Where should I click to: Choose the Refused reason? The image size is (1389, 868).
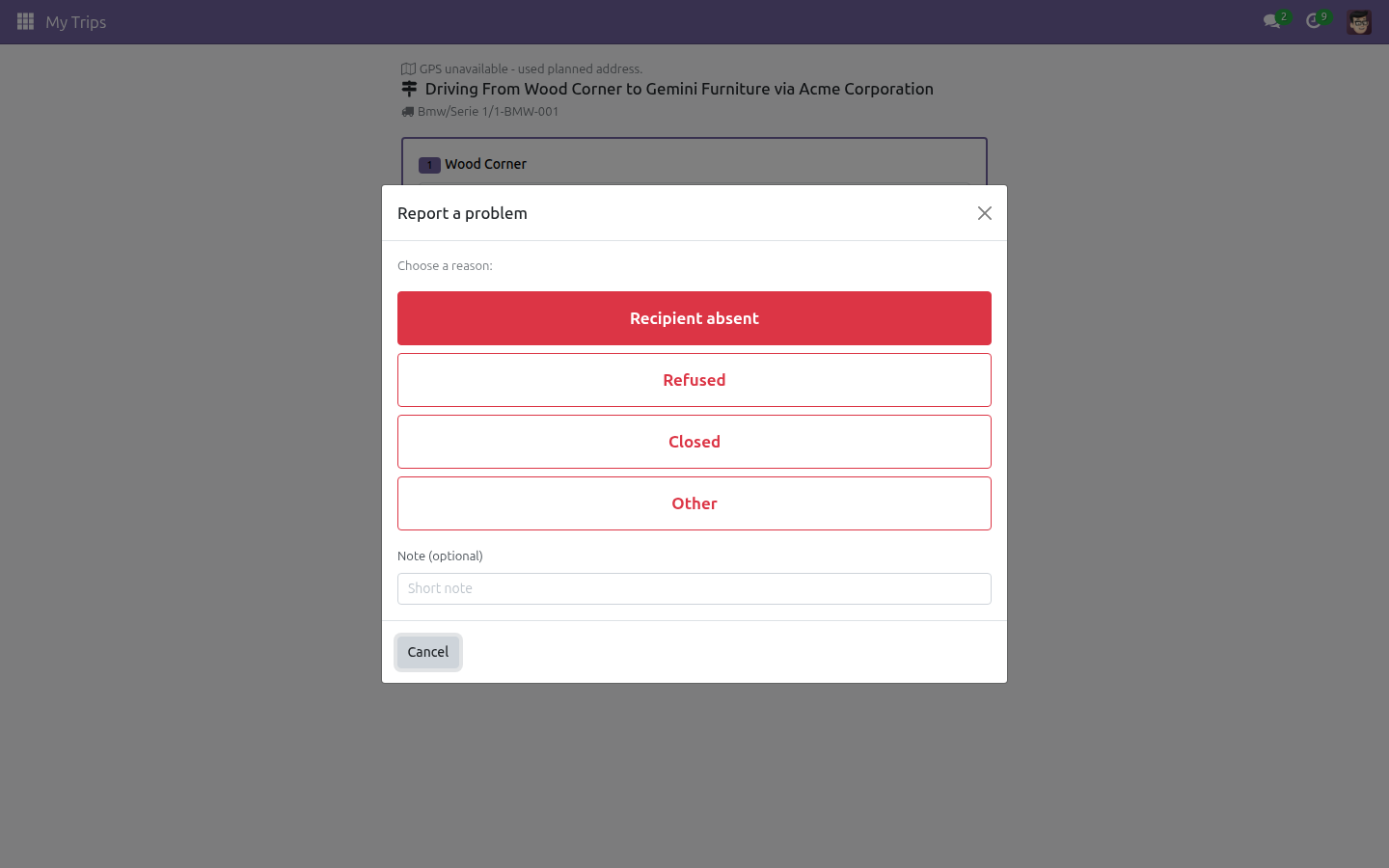[694, 380]
